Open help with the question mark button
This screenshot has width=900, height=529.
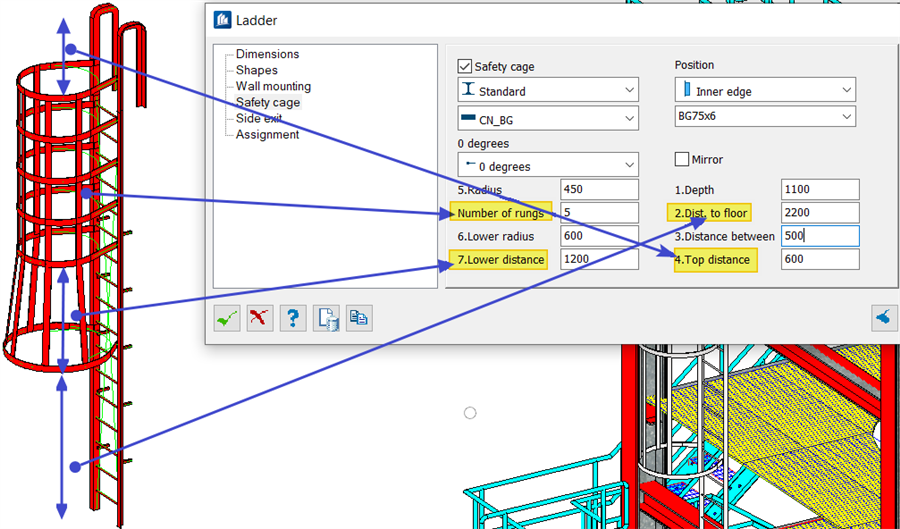pos(293,317)
